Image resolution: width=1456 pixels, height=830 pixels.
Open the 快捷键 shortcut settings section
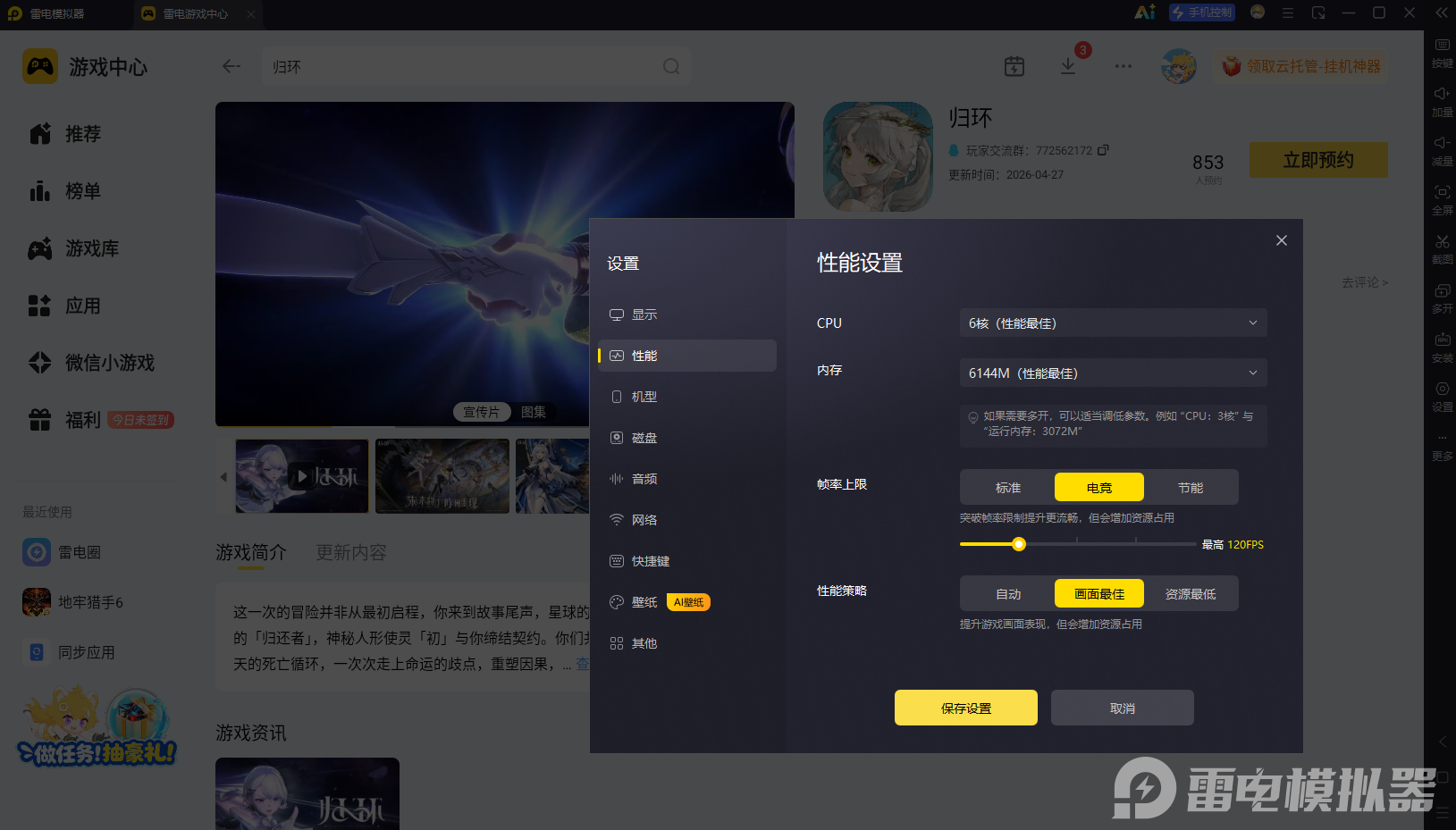(686, 561)
